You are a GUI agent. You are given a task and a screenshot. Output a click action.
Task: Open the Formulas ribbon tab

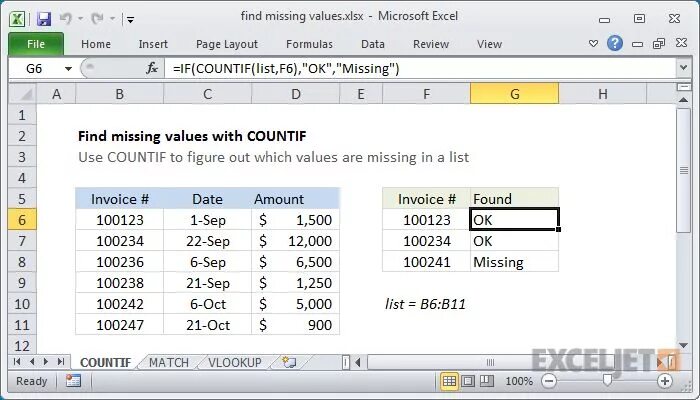point(309,44)
